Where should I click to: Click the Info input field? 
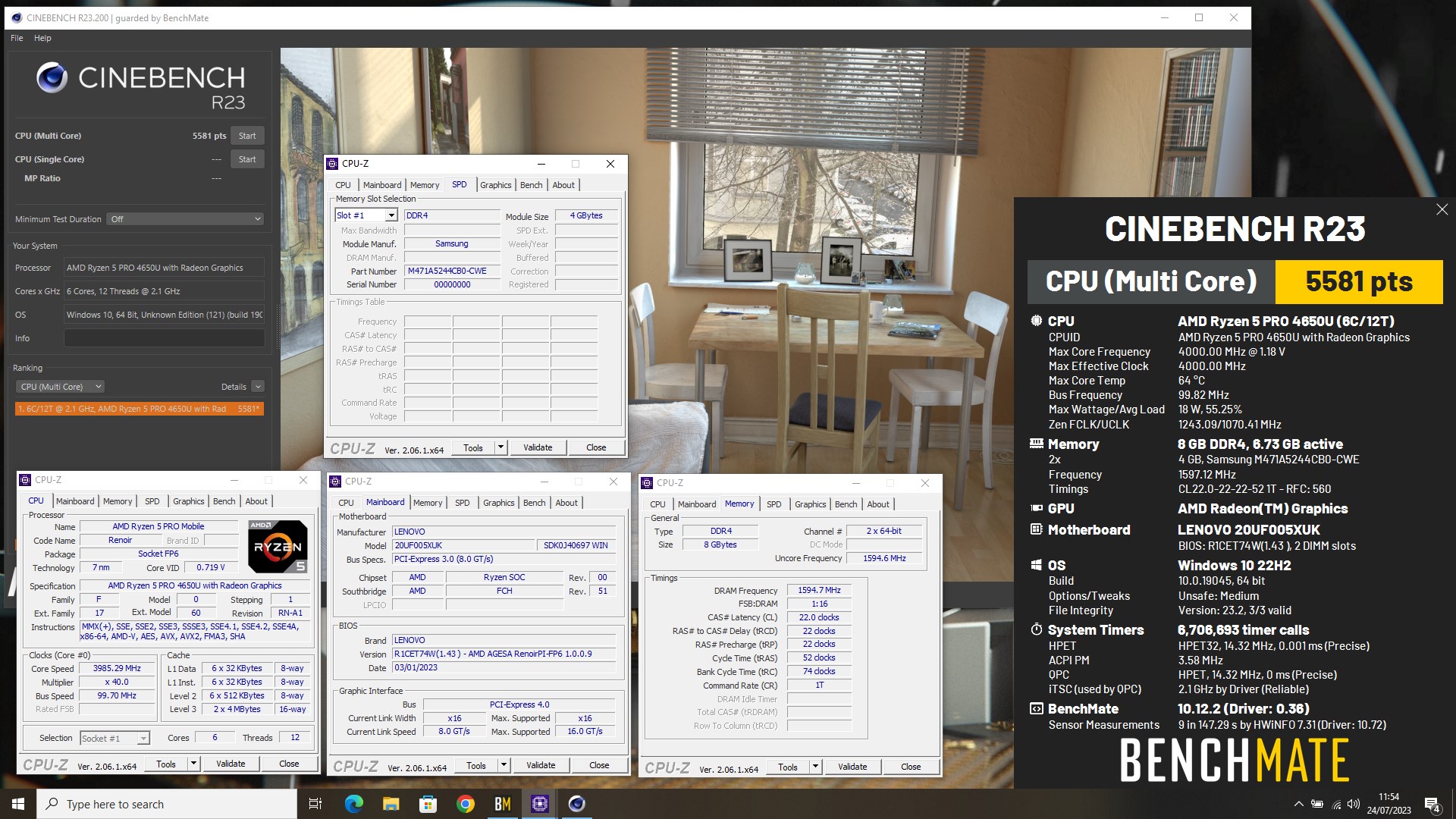click(164, 338)
